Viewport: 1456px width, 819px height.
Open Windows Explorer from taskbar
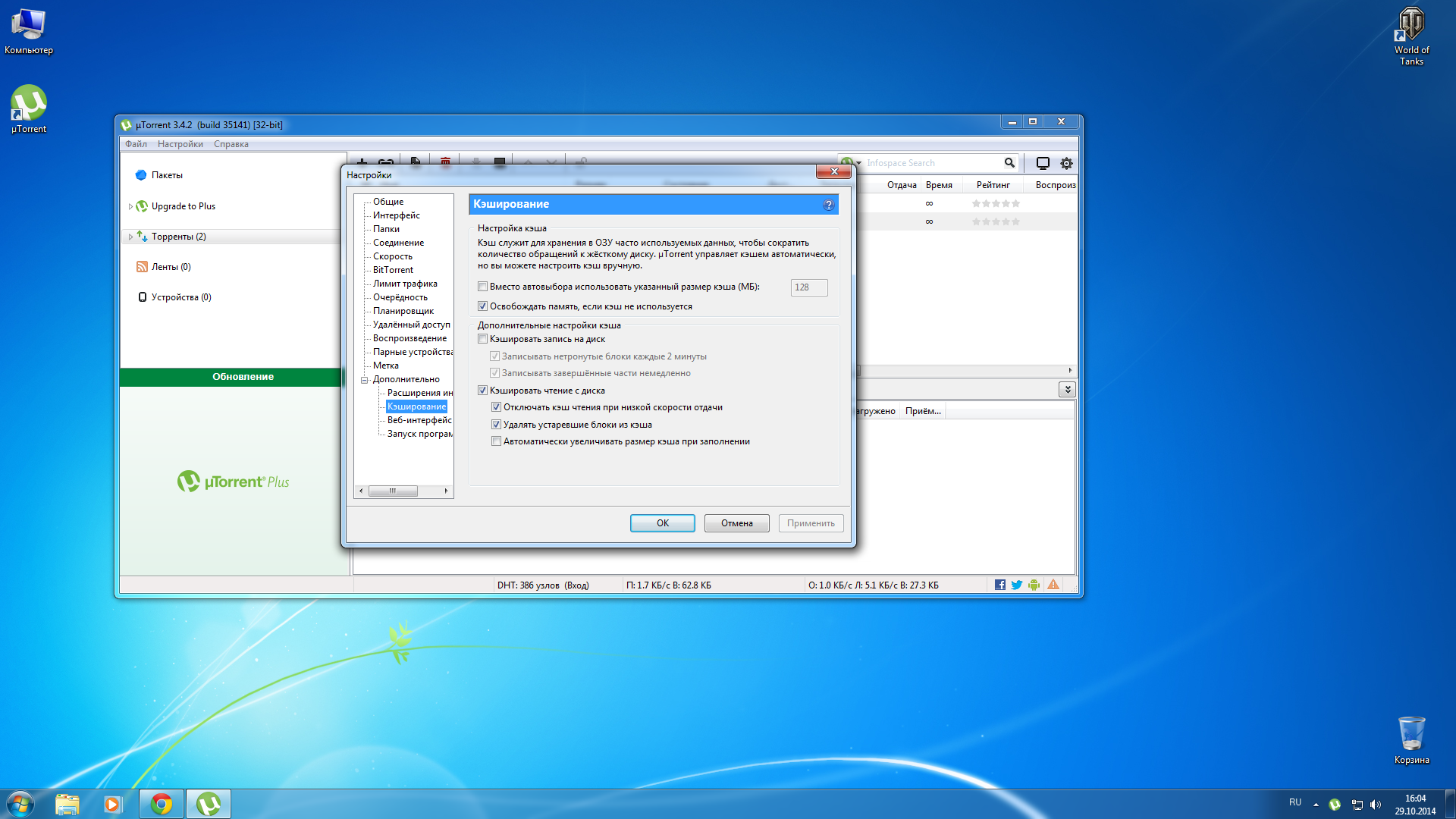click(67, 804)
